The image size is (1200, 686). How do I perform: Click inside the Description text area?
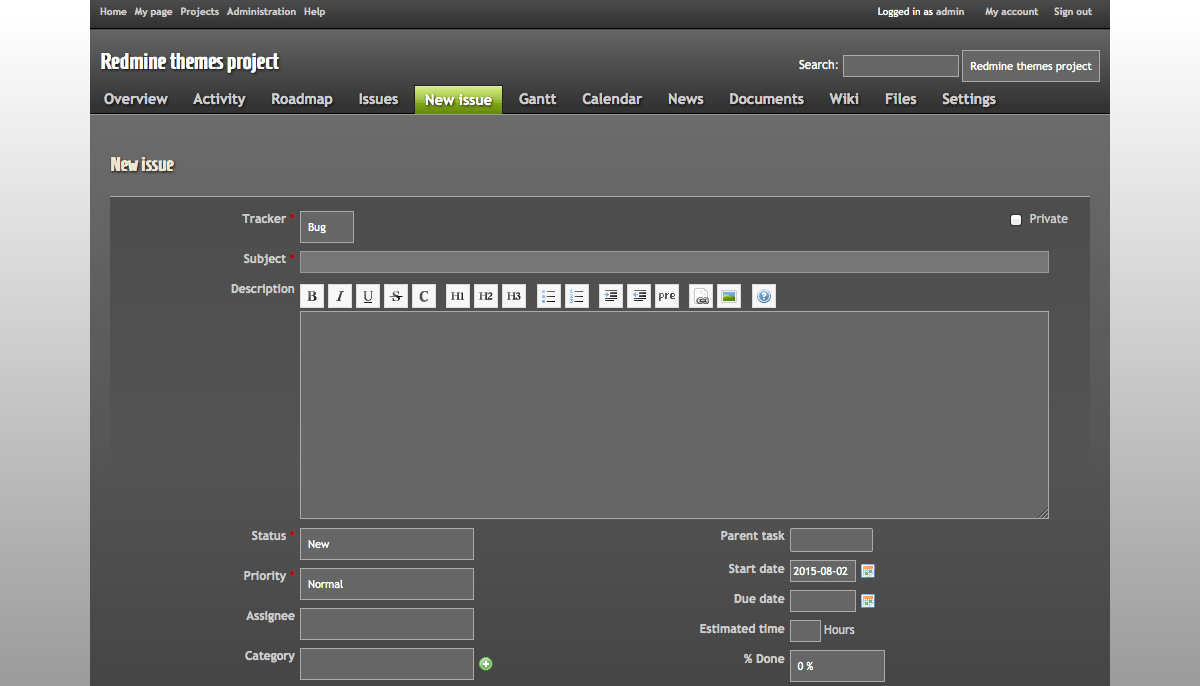click(674, 415)
